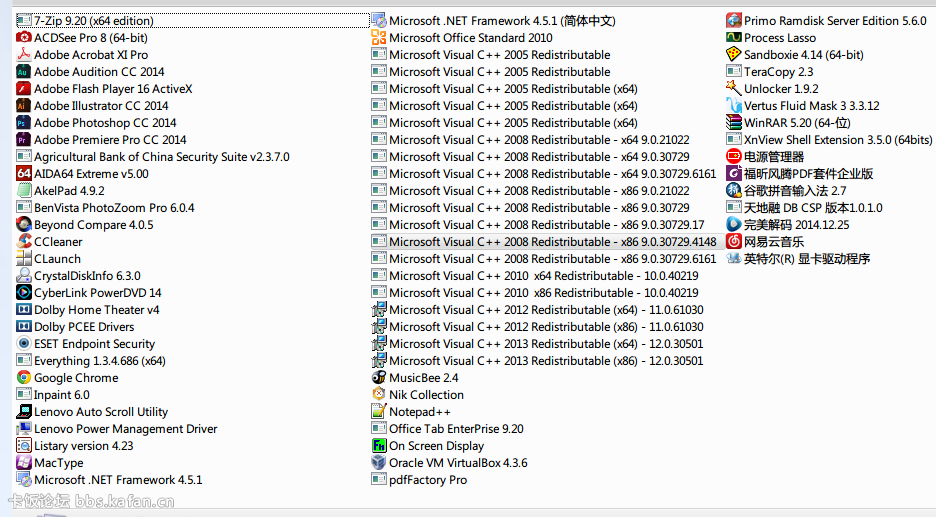This screenshot has width=936, height=517.
Task: Click the MusicBee 2.4 icon
Action: click(379, 378)
